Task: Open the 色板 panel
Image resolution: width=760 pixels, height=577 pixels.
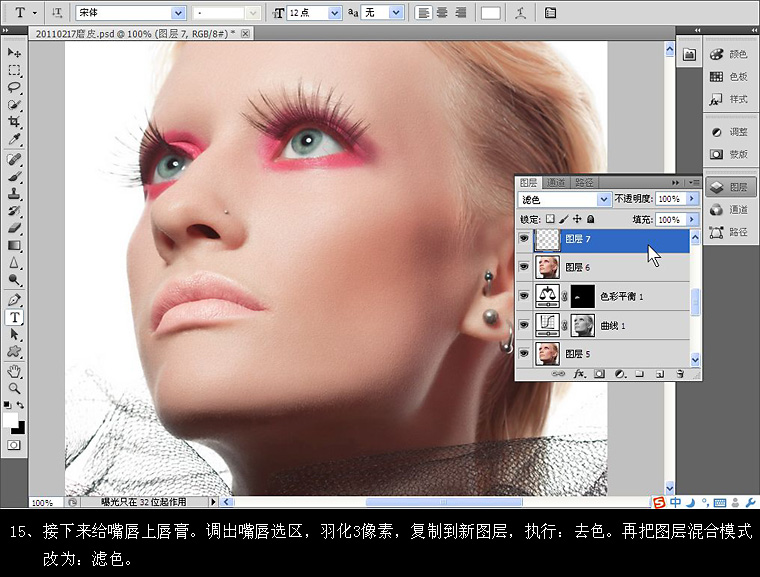Action: 729,77
